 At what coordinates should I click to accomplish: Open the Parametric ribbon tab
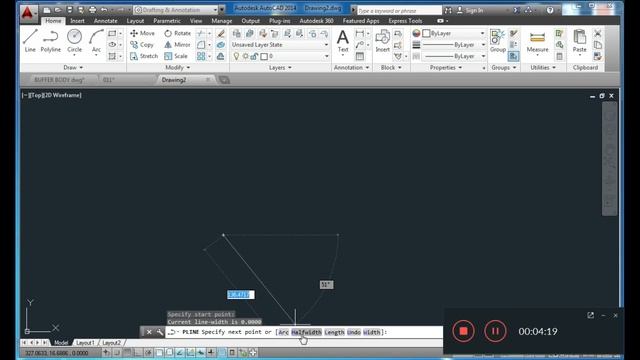click(167, 21)
